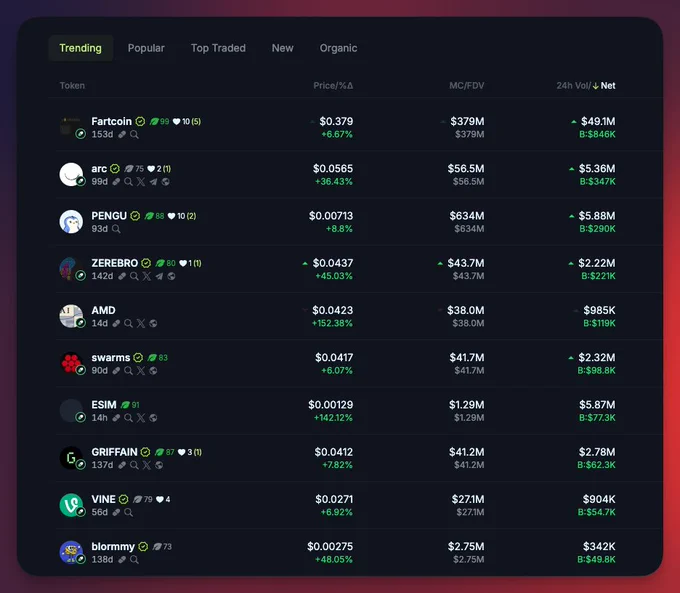Click the search icon on AMD row
Screen dimensions: 680x593
128,324
